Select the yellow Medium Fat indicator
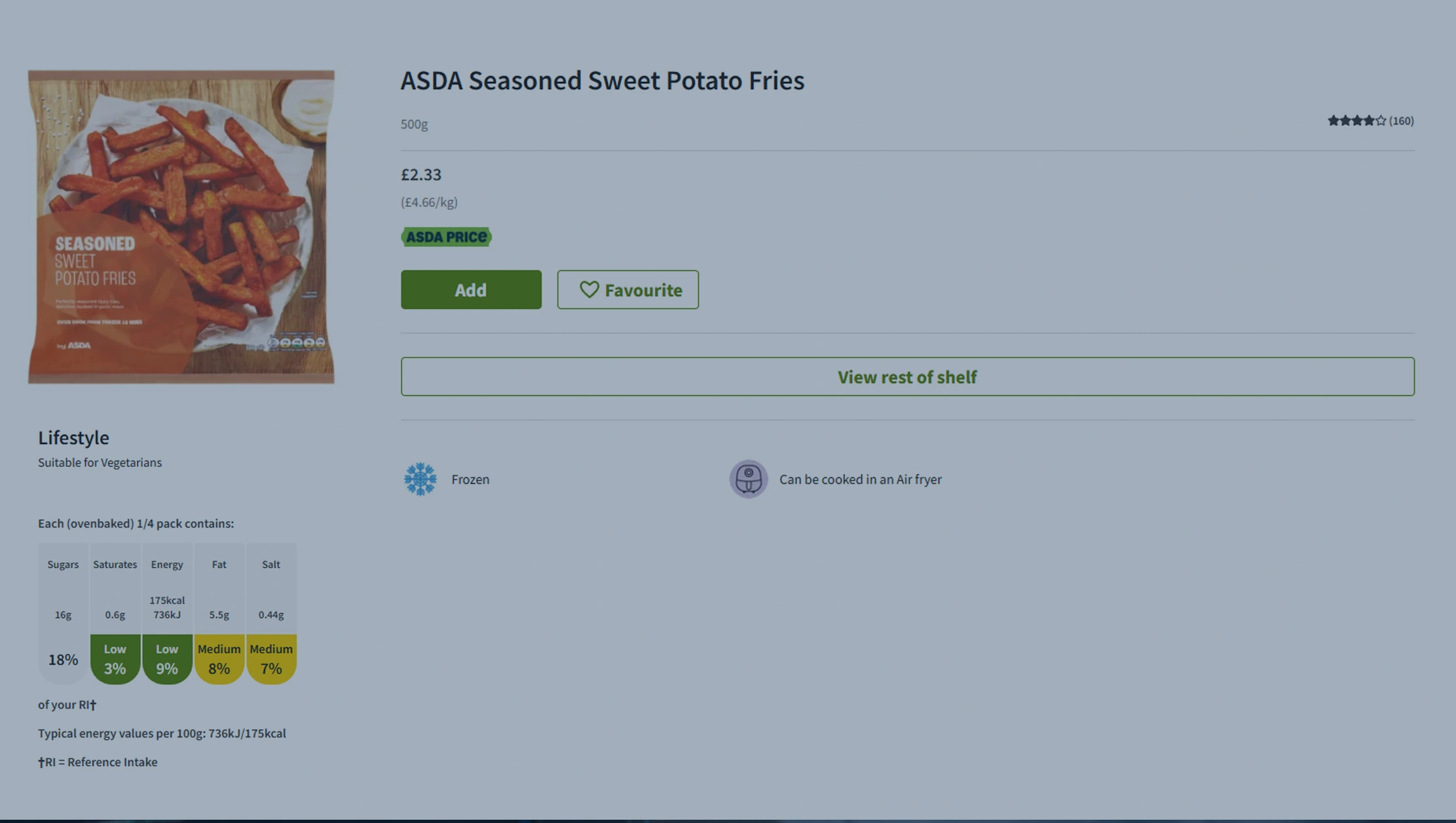 219,659
